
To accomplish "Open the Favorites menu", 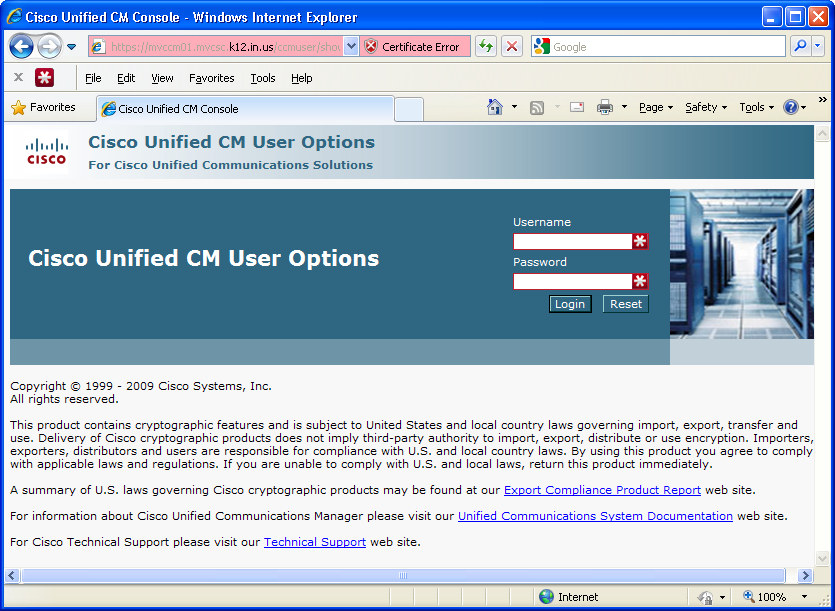I will (211, 78).
